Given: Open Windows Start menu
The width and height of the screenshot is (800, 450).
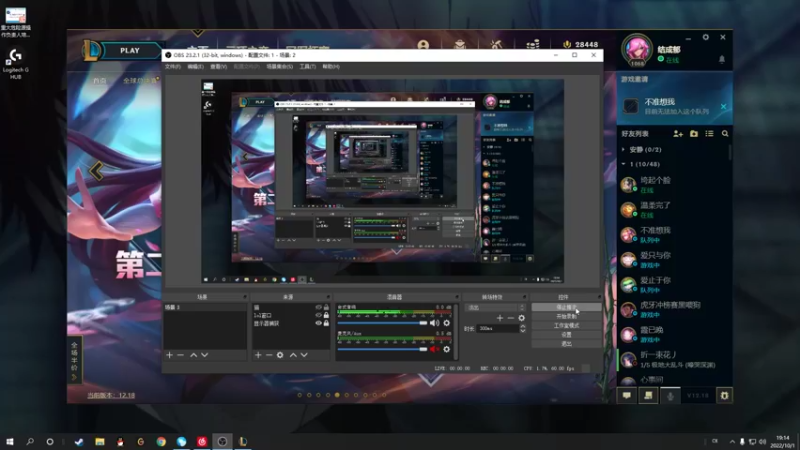Looking at the screenshot, I should click(x=10, y=442).
